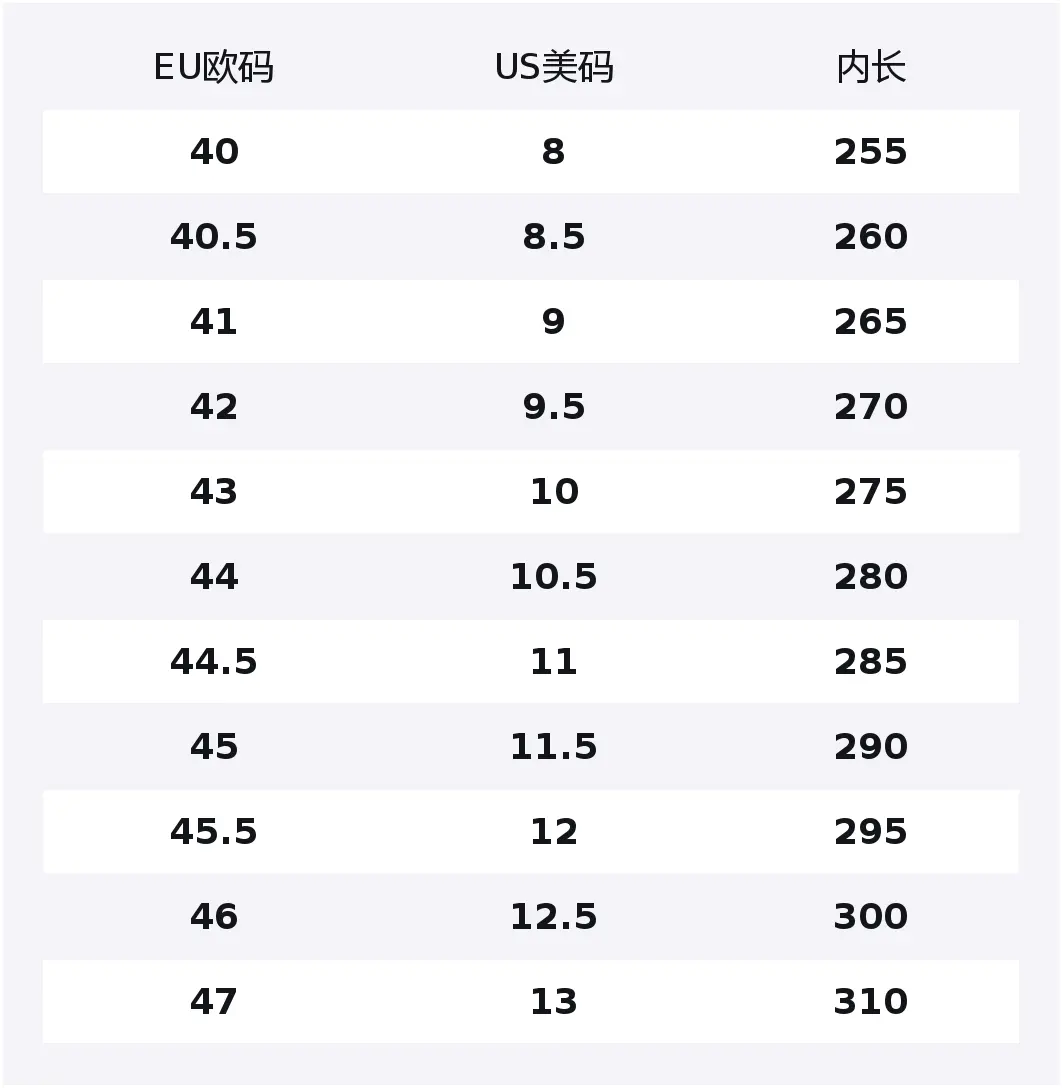
Task: Click the US美码 column header
Action: [x=554, y=67]
